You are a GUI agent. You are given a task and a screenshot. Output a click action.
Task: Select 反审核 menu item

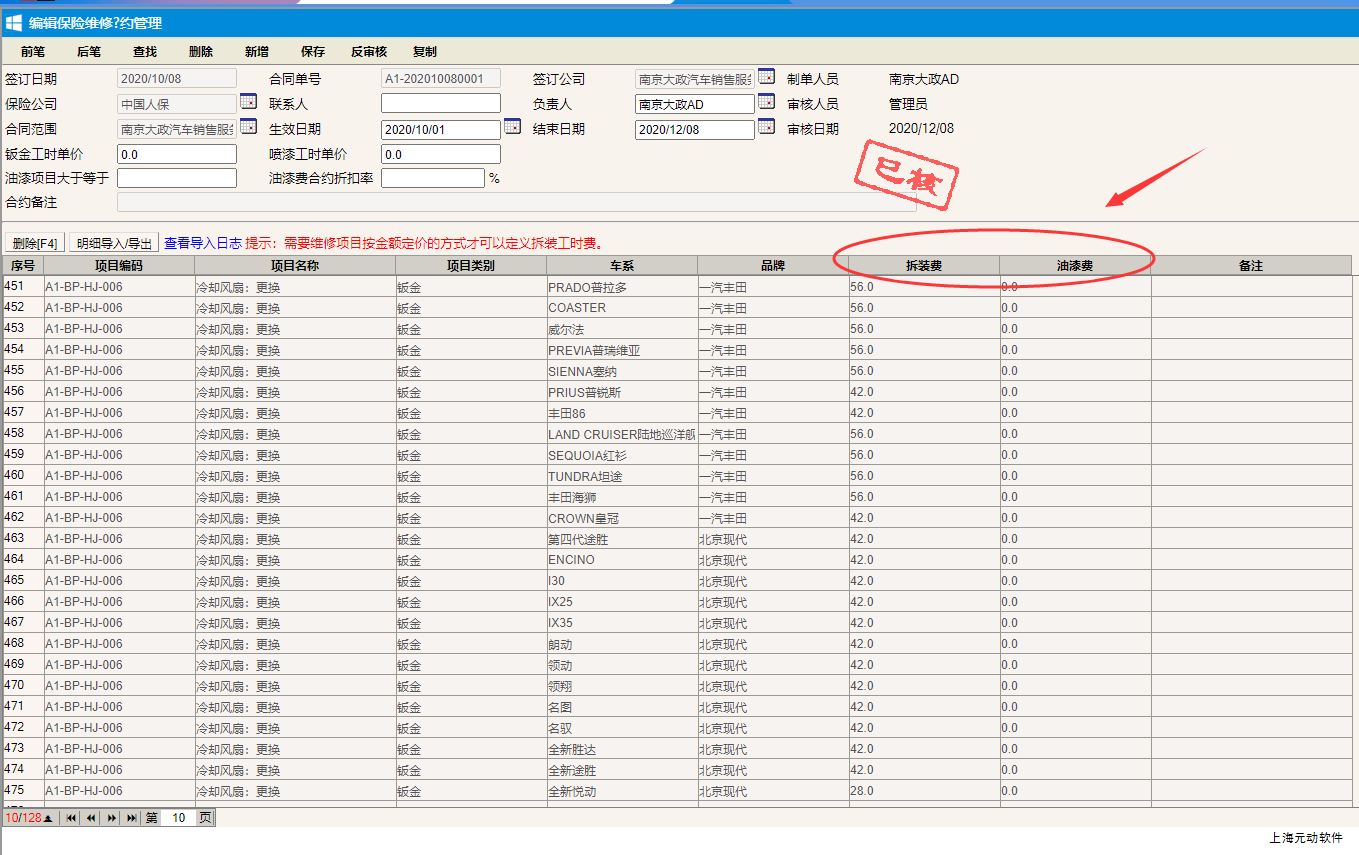(x=369, y=52)
